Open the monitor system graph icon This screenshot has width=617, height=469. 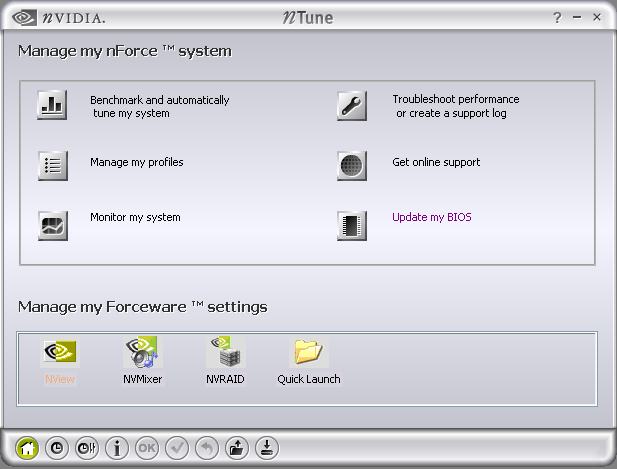tap(53, 225)
